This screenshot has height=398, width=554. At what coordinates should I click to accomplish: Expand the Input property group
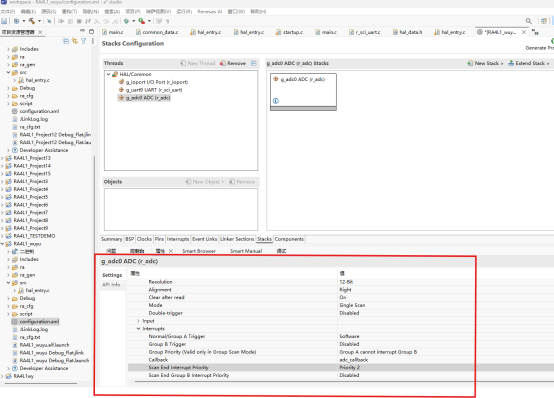tap(138, 321)
